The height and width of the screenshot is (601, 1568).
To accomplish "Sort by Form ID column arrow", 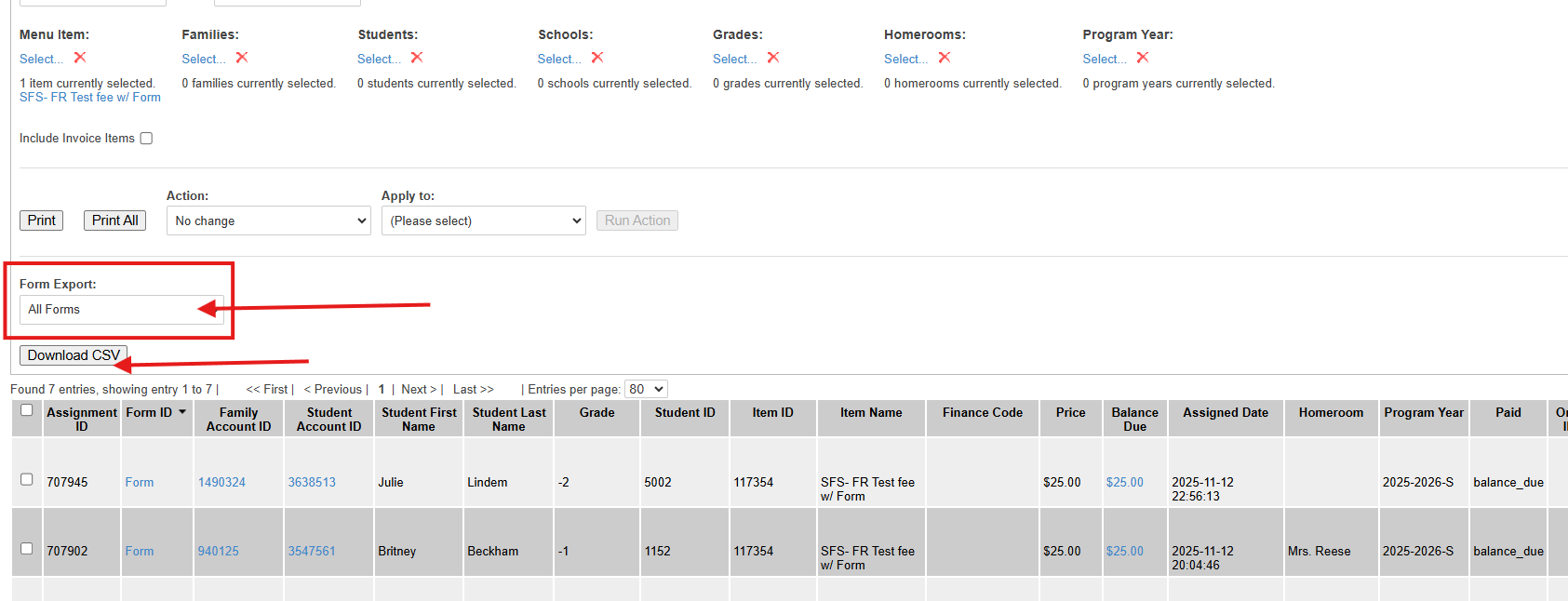I will [182, 412].
